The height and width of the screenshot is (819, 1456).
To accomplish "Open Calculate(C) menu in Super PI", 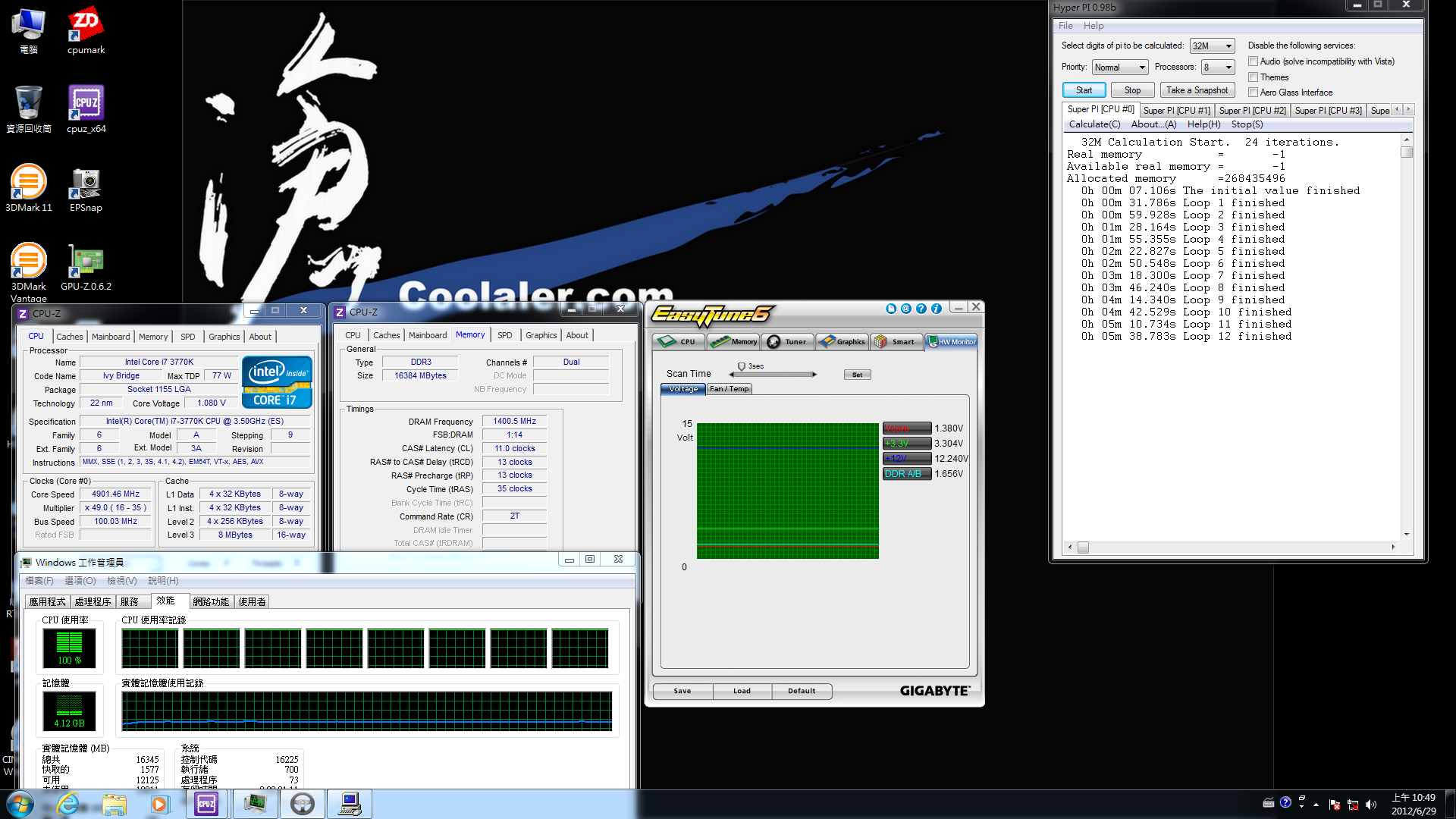I will [x=1094, y=124].
